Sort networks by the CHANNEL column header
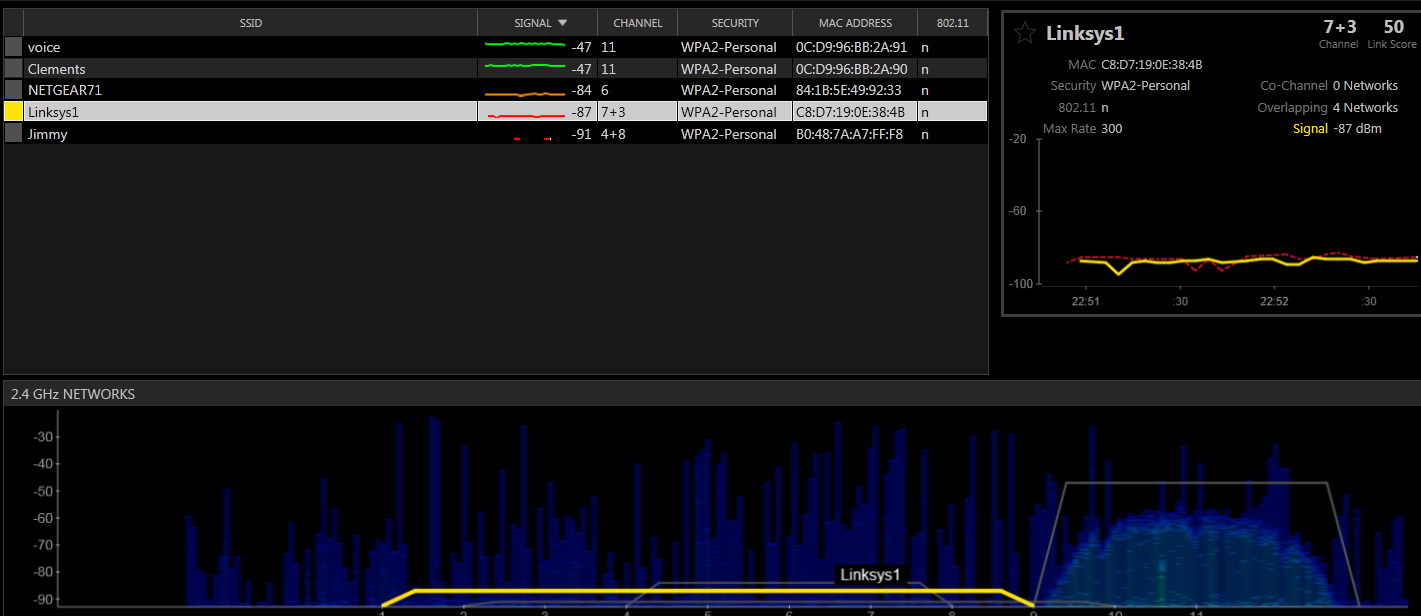The width and height of the screenshot is (1421, 616). [x=637, y=23]
